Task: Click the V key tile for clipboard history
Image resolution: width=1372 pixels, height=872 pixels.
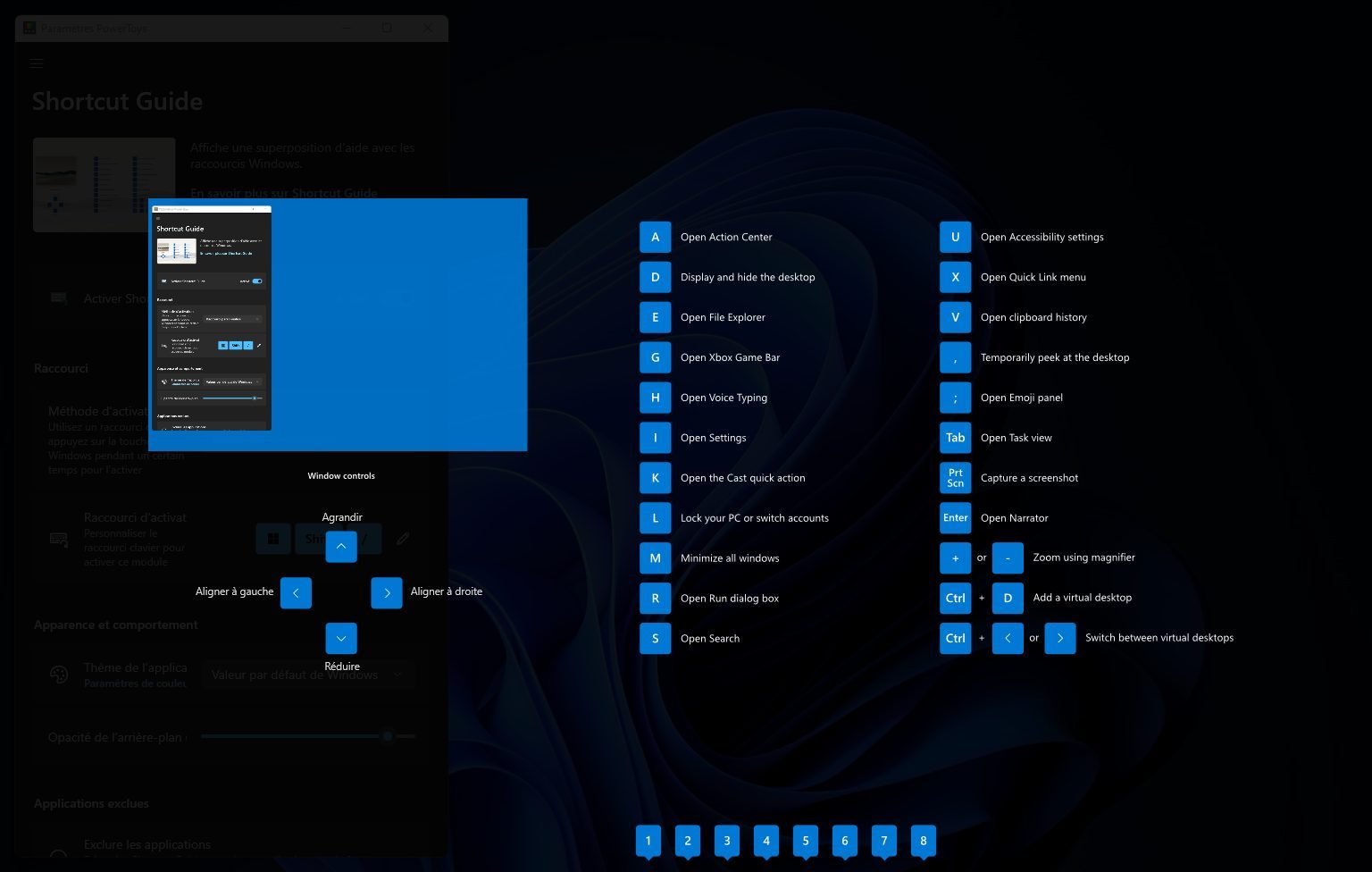Action: click(x=955, y=317)
